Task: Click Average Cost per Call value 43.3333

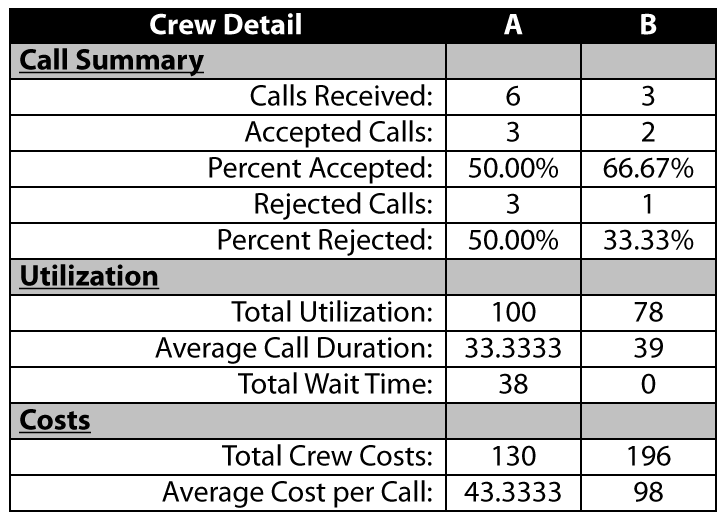Action: tap(513, 493)
